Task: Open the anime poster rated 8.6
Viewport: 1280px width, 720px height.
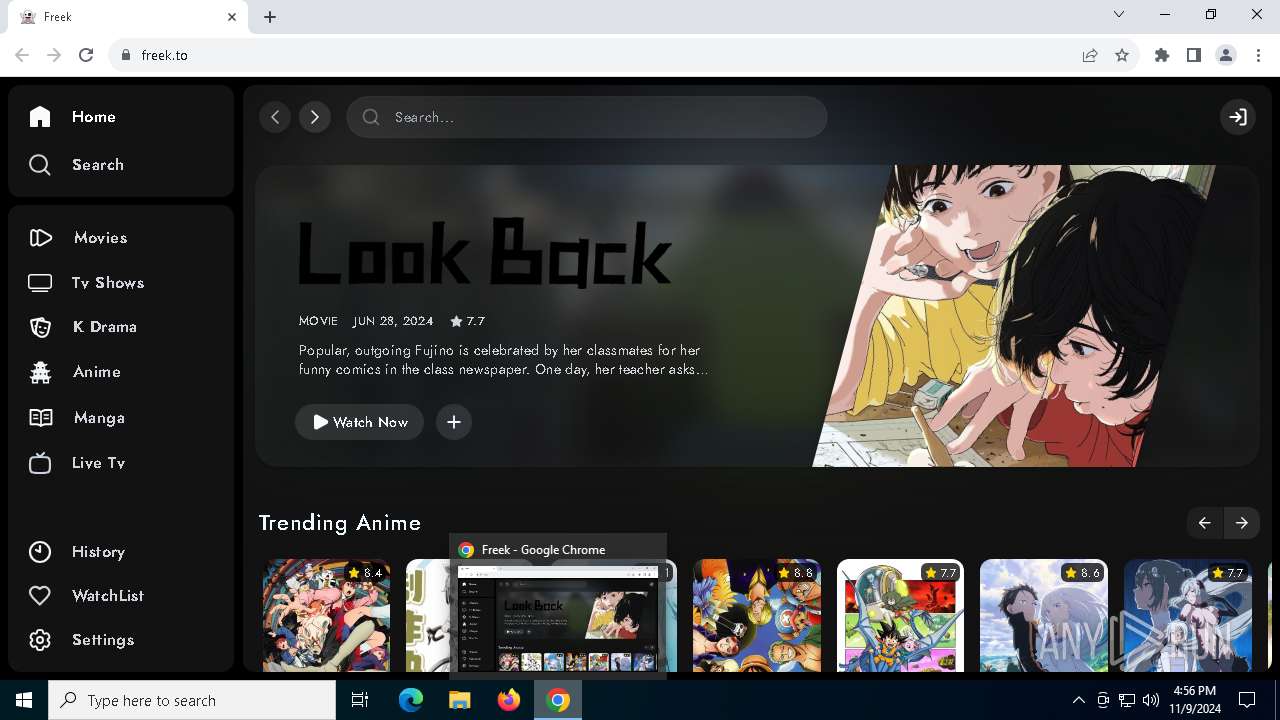Action: [x=1044, y=615]
